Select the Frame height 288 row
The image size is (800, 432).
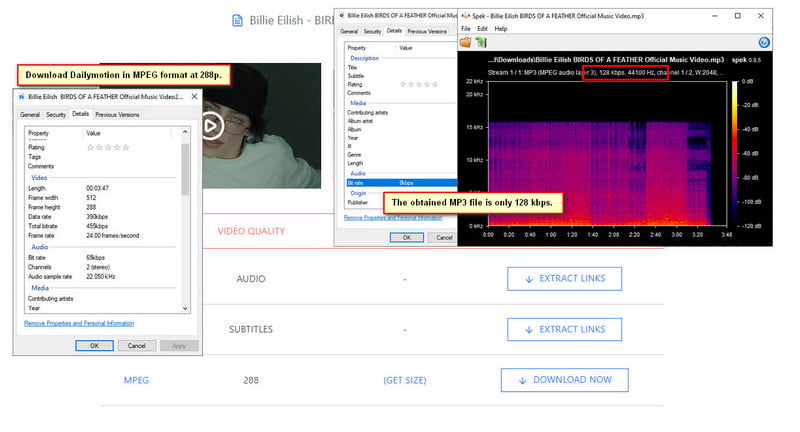102,207
